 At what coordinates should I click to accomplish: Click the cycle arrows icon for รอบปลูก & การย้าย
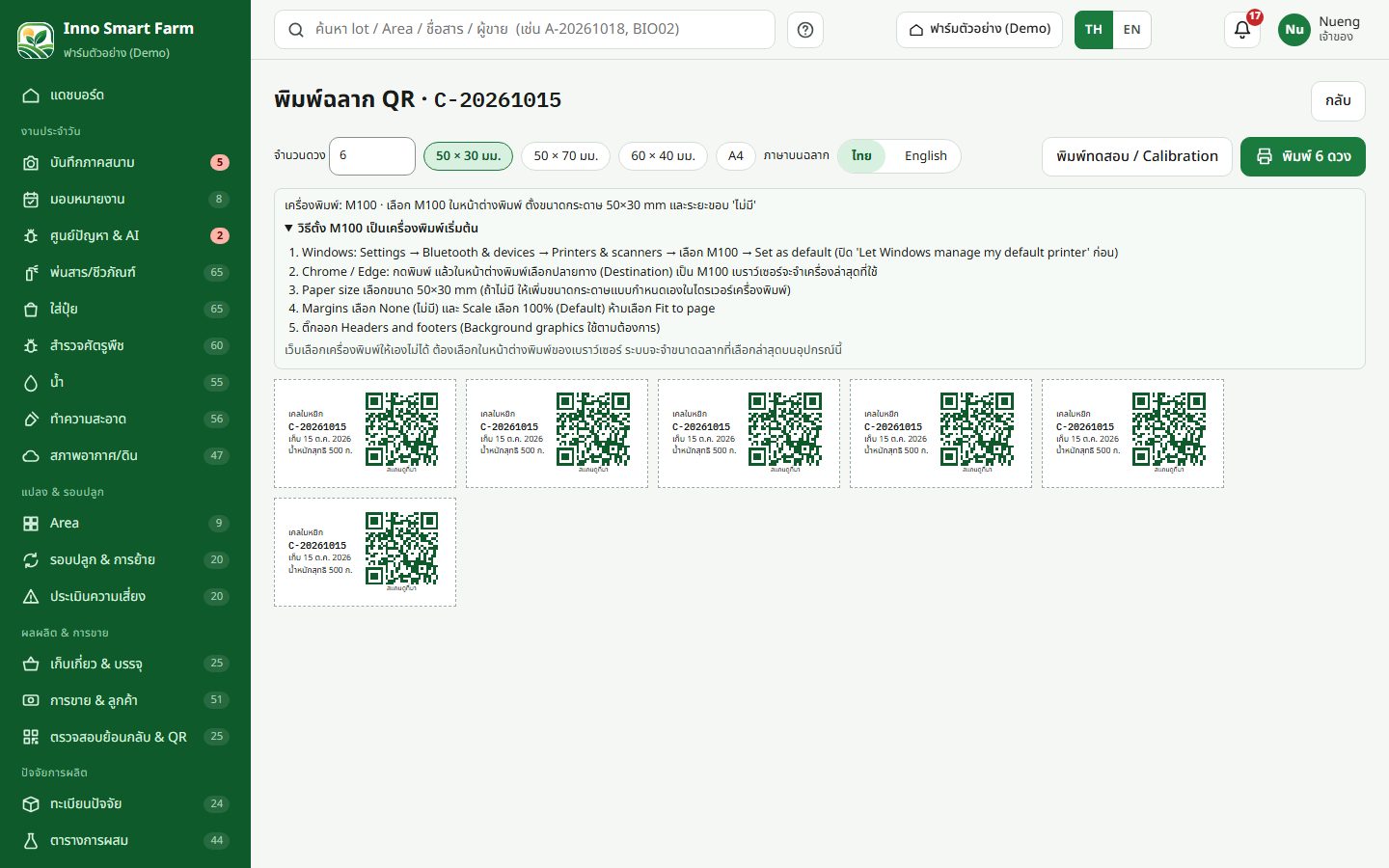point(31,560)
